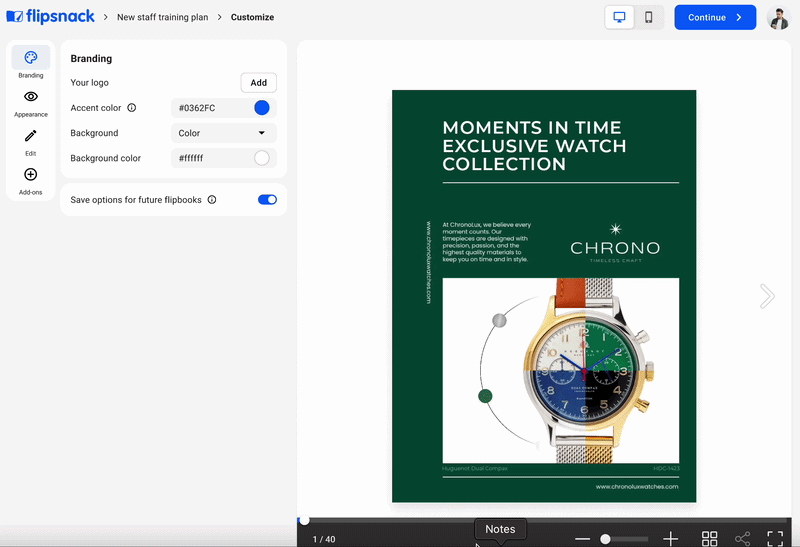The width and height of the screenshot is (800, 547).
Task: Select the Edit pencil icon
Action: coord(30,136)
